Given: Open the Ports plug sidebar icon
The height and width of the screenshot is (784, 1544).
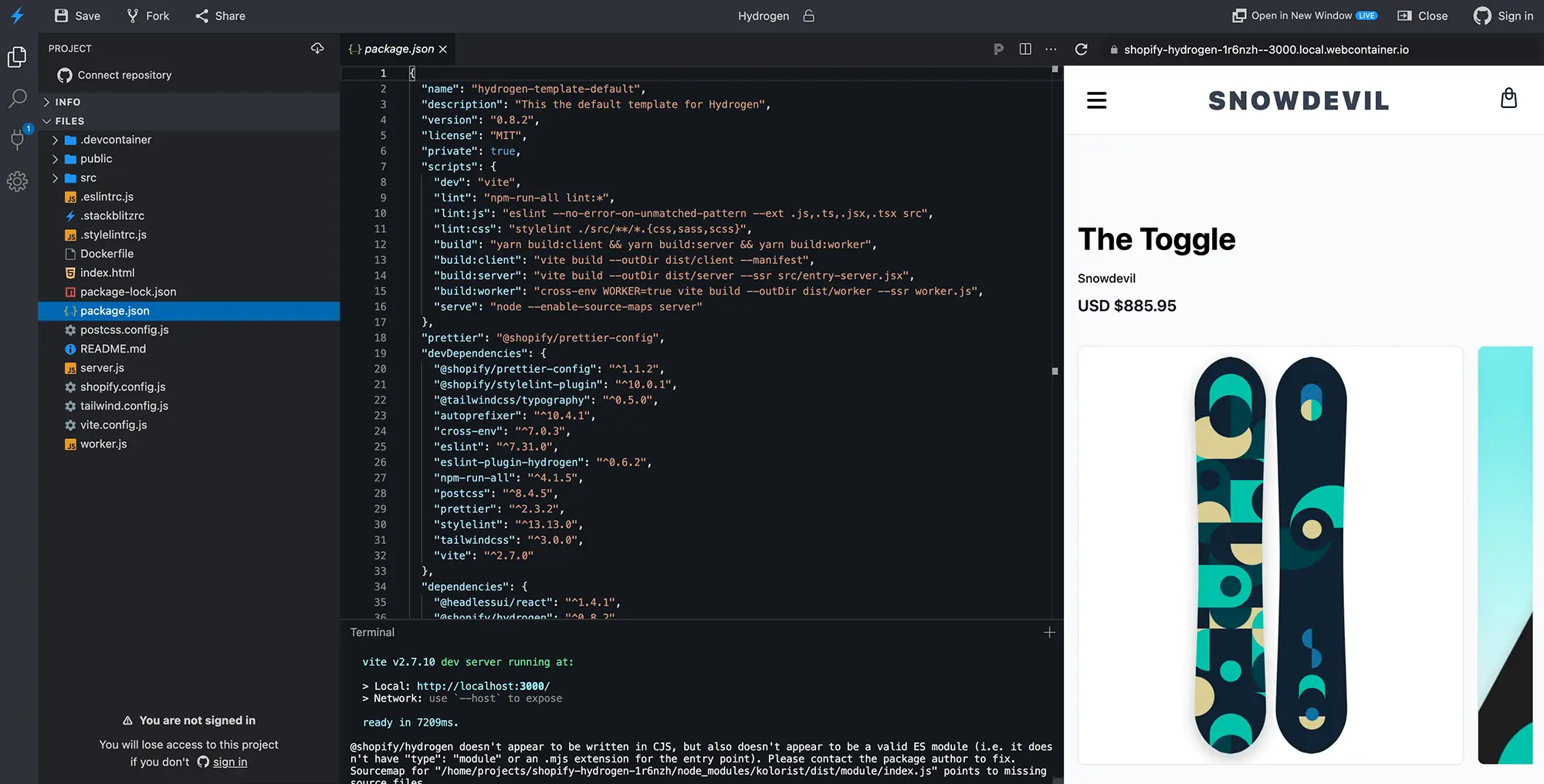Looking at the screenshot, I should coord(17,139).
